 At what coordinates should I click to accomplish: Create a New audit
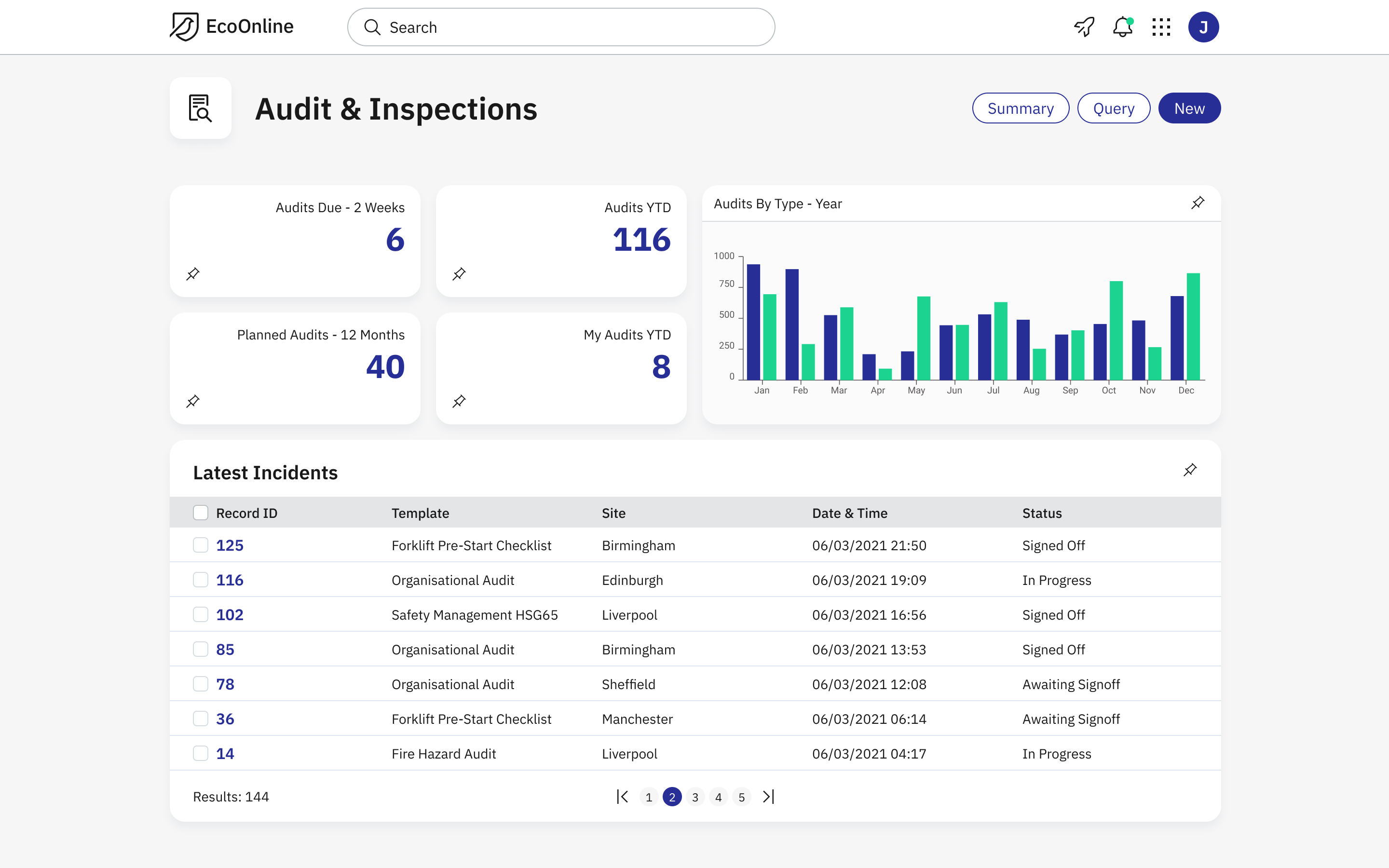(1189, 108)
